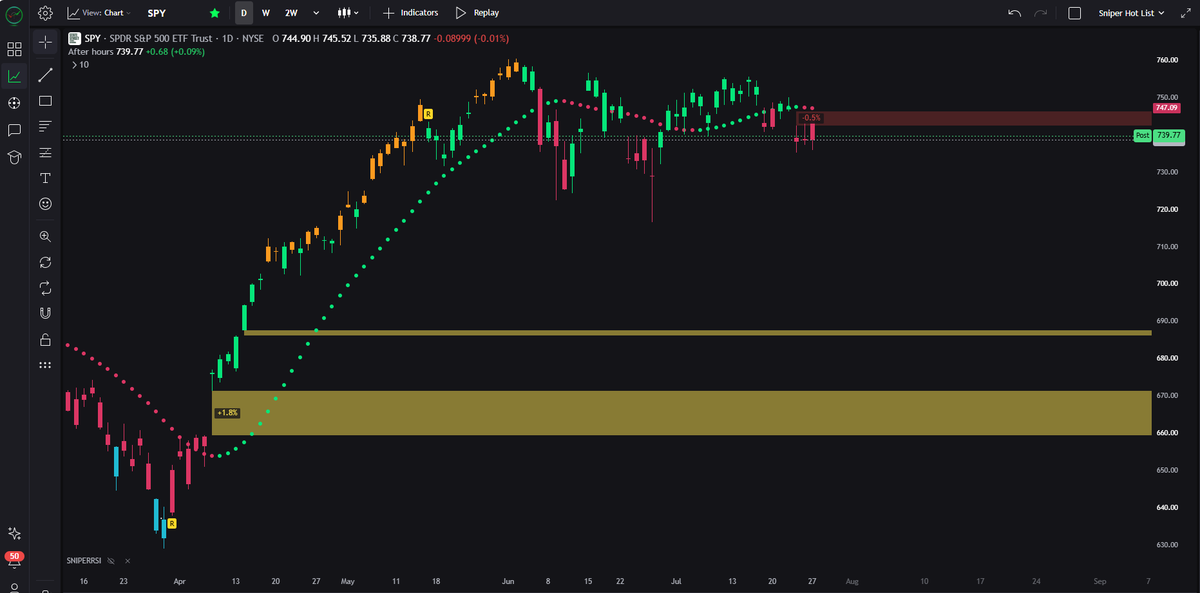Click the +1.8% zone label

point(227,413)
